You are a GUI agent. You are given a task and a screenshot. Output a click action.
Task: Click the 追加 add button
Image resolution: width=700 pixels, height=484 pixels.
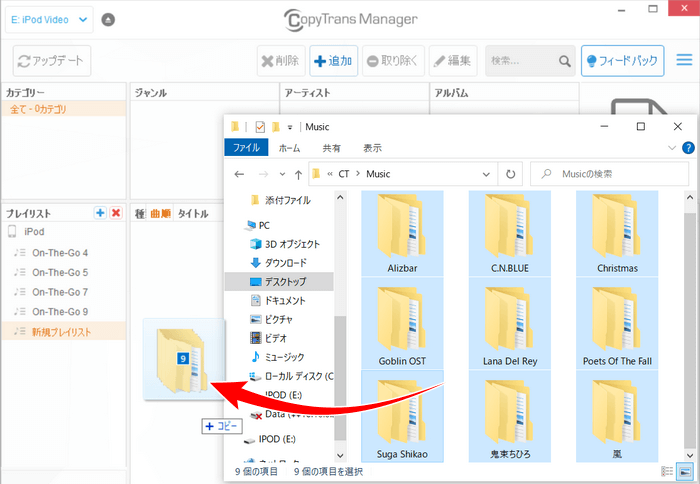tap(333, 61)
